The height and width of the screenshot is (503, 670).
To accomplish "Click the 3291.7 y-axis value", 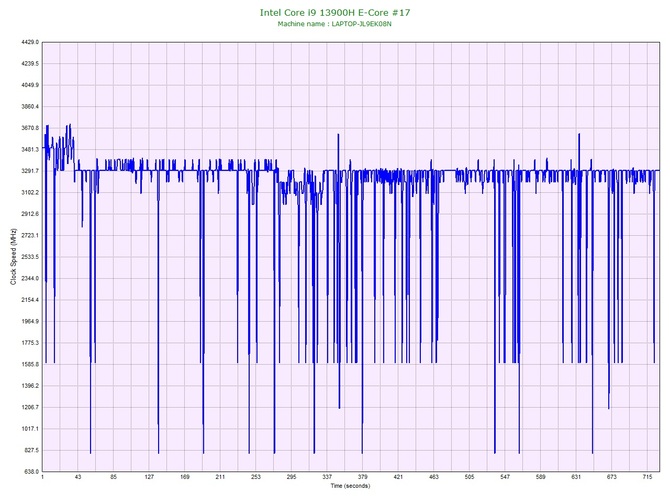I will point(30,171).
